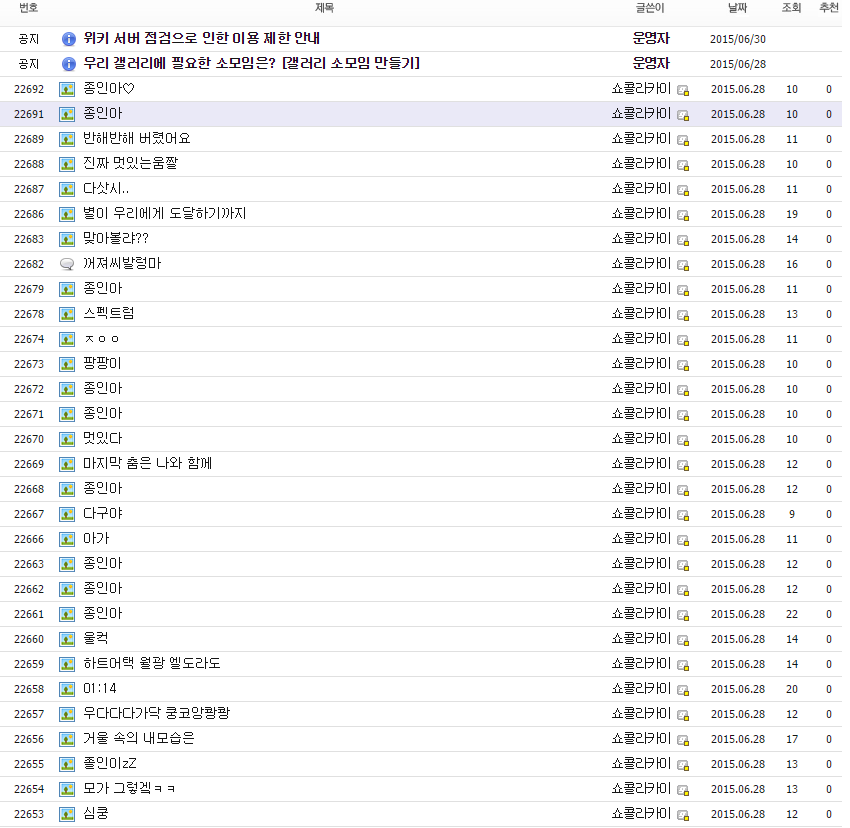Click author 운영자 on the 위키 서버 notice
Image resolution: width=850 pixels, height=828 pixels.
(x=651, y=38)
